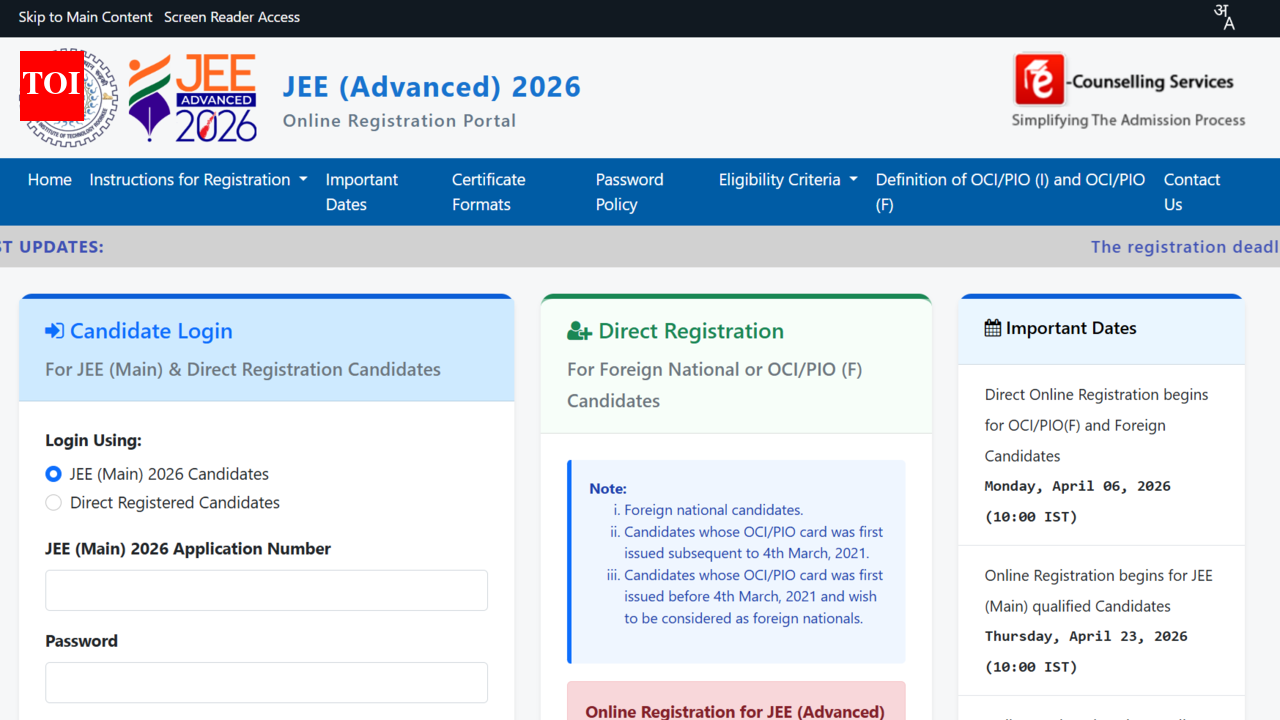Click the JEE (Advanced) 2026 portal title
The height and width of the screenshot is (720, 1280).
pos(432,87)
